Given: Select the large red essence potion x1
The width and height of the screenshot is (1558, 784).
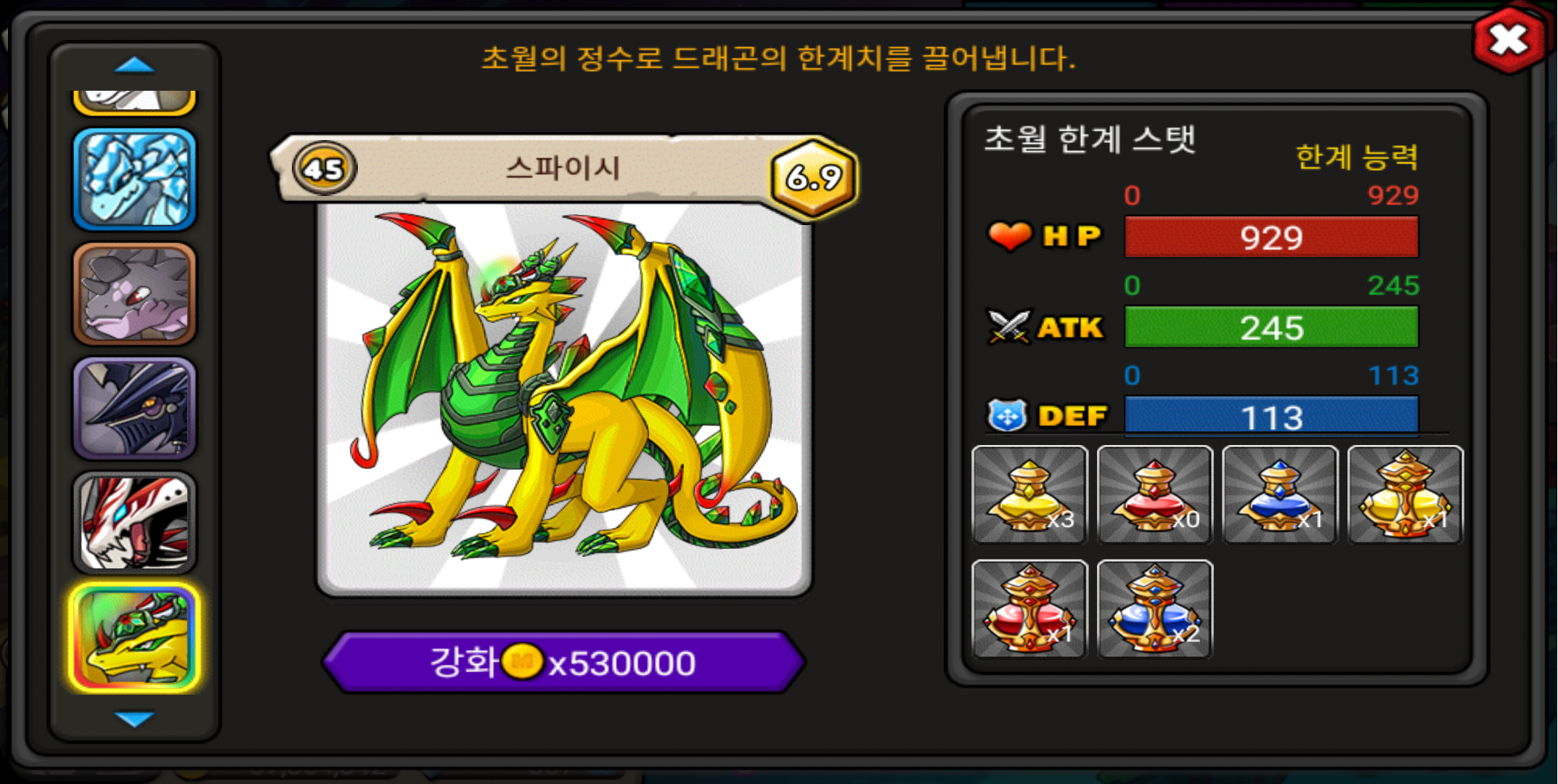Looking at the screenshot, I should 1029,608.
